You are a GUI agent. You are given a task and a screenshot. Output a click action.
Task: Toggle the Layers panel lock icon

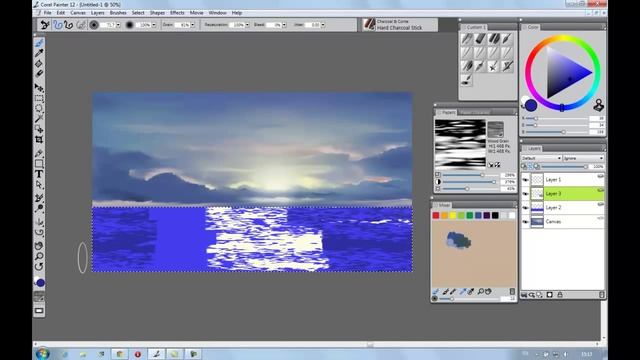560,295
